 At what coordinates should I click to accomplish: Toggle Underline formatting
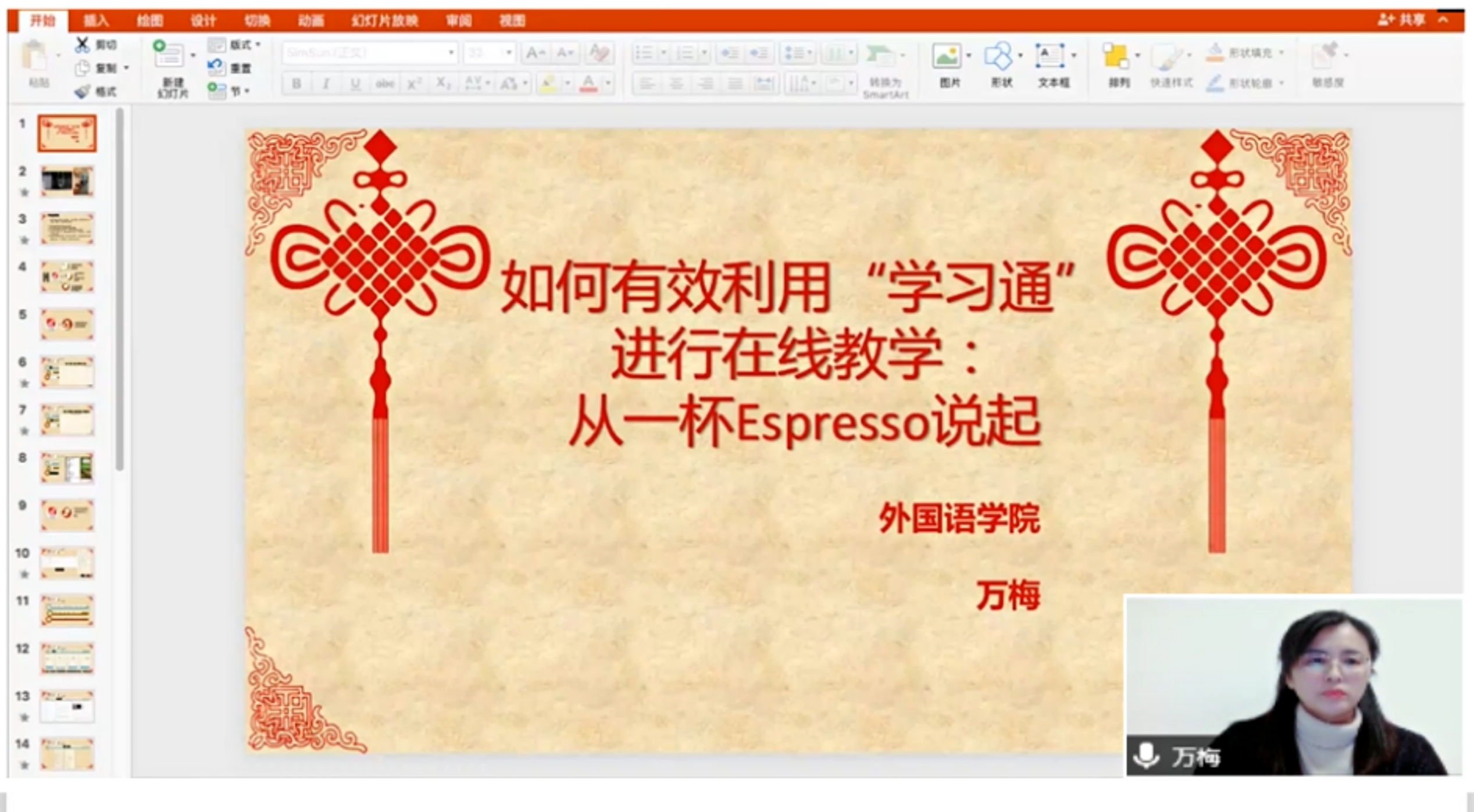(x=355, y=84)
